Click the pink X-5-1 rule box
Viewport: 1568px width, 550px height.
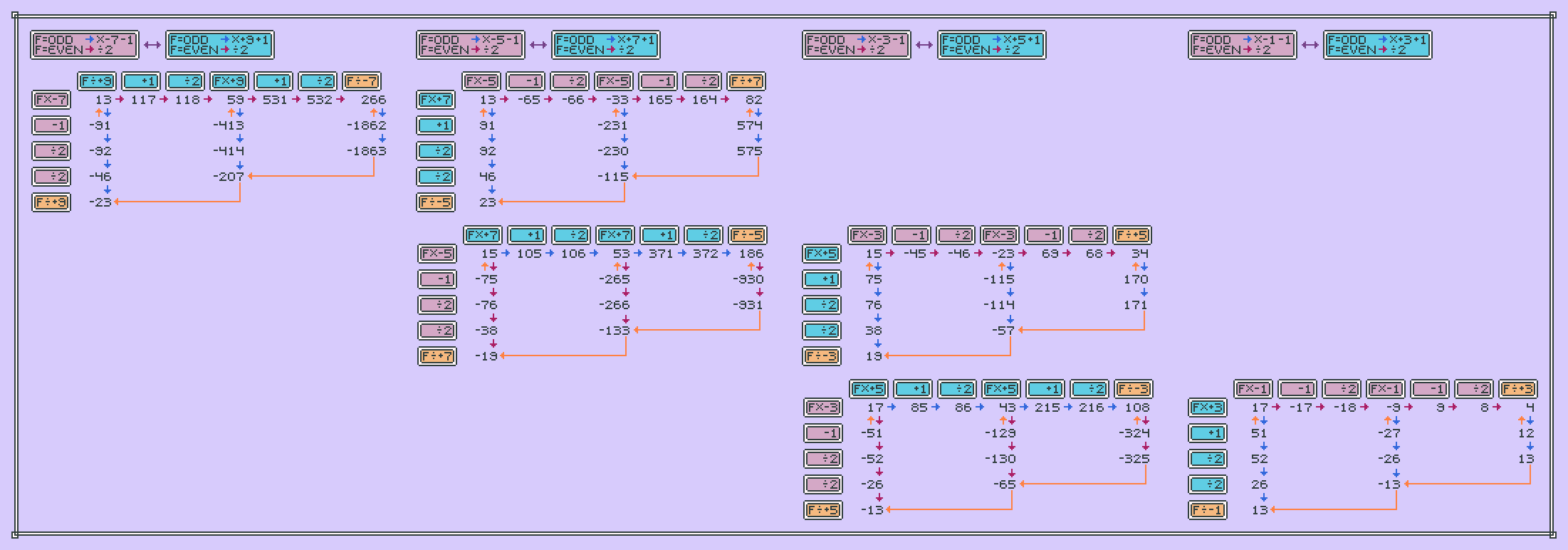pyautogui.click(x=470, y=45)
